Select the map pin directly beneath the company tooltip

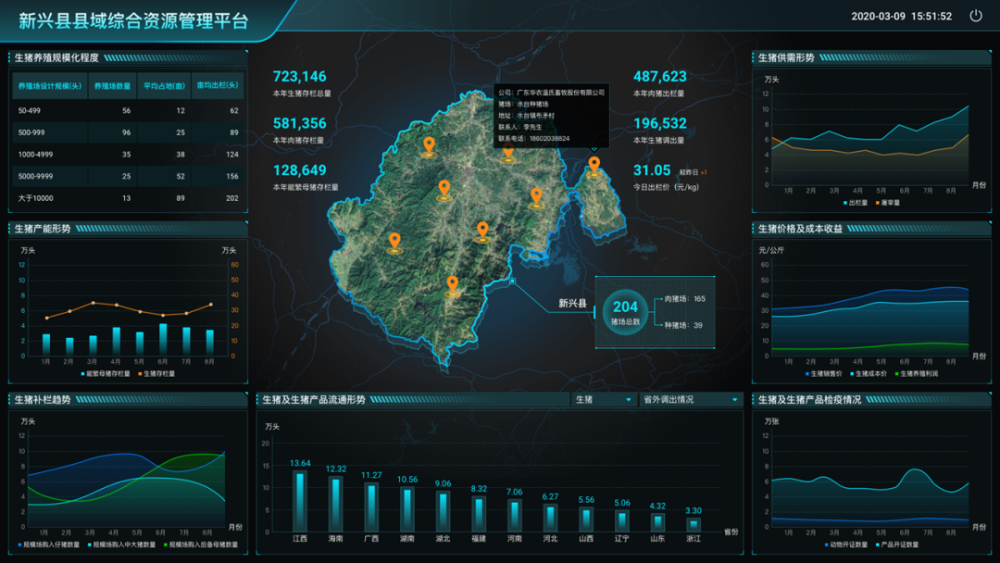tap(508, 153)
